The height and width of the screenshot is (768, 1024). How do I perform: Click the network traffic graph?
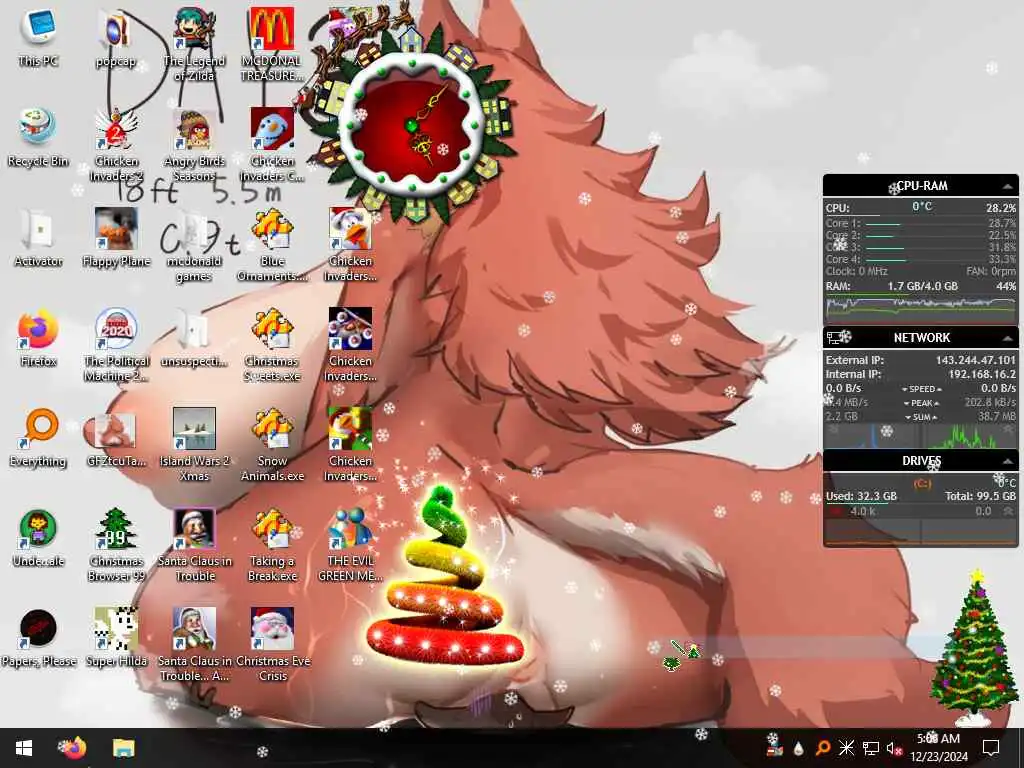click(920, 435)
